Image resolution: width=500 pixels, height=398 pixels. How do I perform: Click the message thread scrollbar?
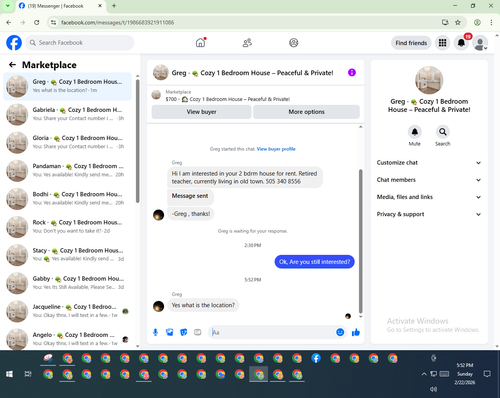click(x=360, y=241)
